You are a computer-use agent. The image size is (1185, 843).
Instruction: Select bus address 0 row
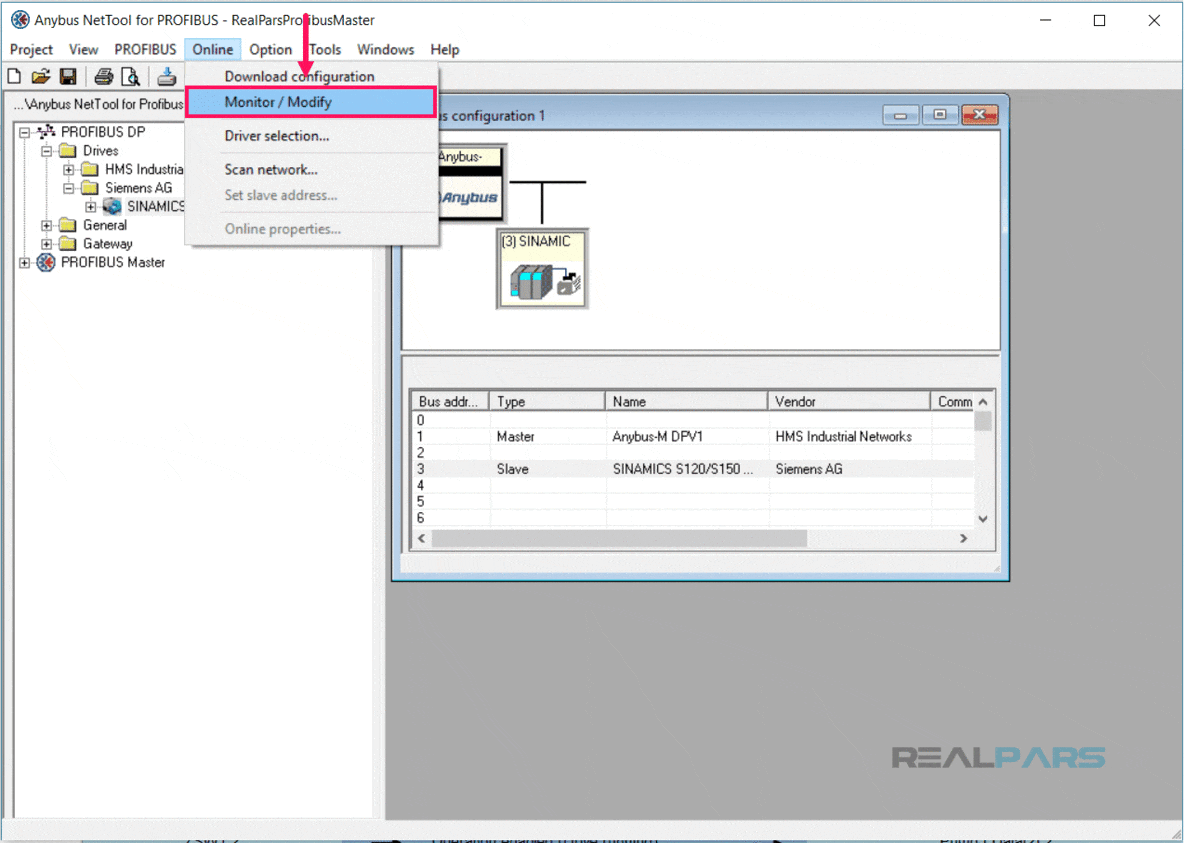(692, 420)
